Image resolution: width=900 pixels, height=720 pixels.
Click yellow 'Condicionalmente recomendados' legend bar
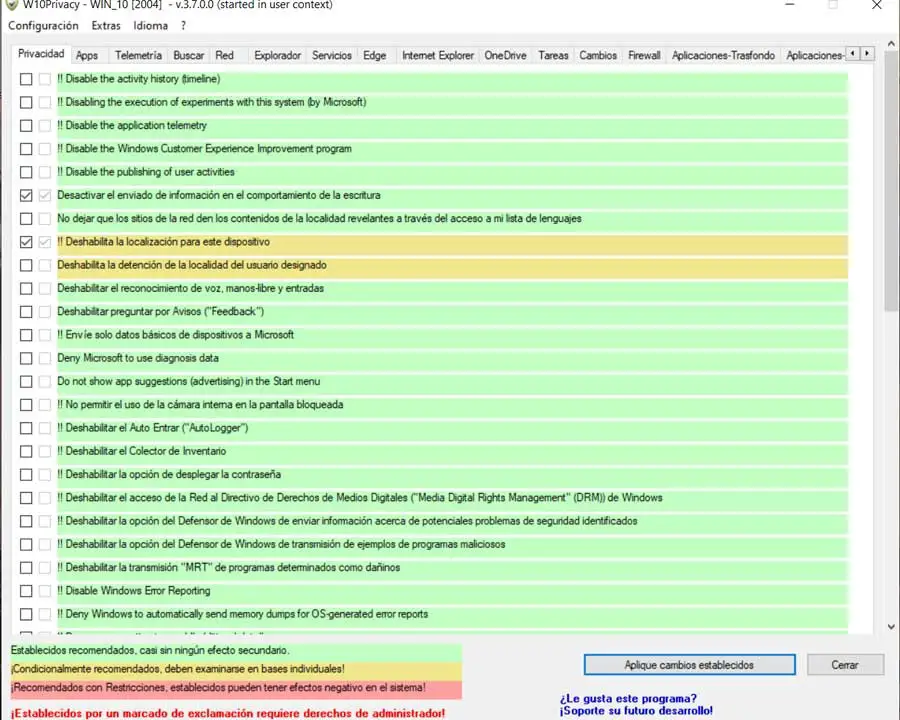pos(236,669)
